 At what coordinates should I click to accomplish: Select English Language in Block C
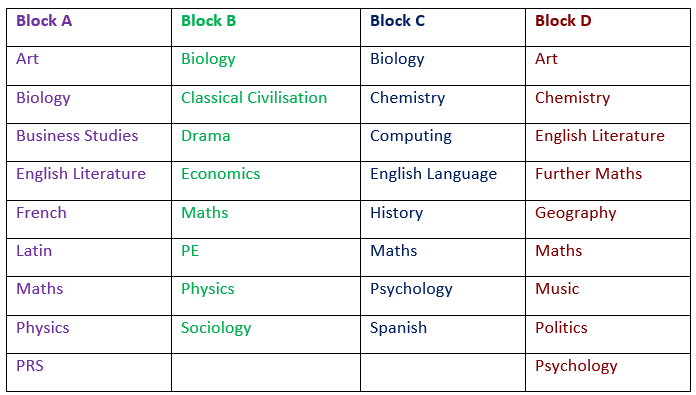(433, 174)
